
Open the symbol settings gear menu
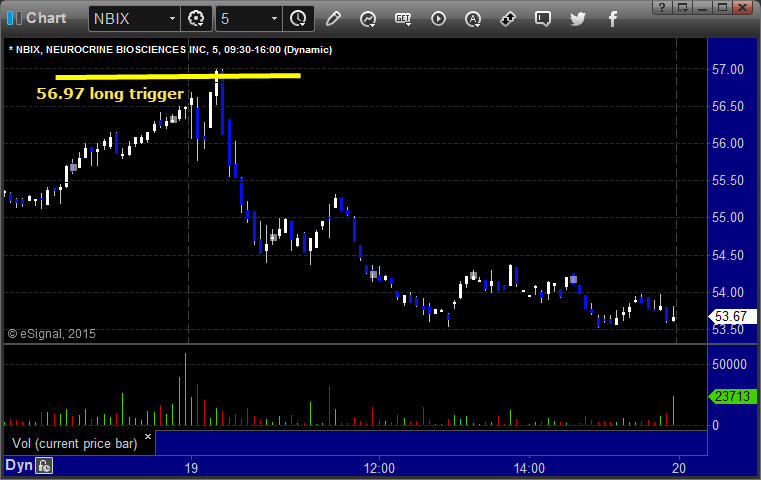tap(196, 19)
